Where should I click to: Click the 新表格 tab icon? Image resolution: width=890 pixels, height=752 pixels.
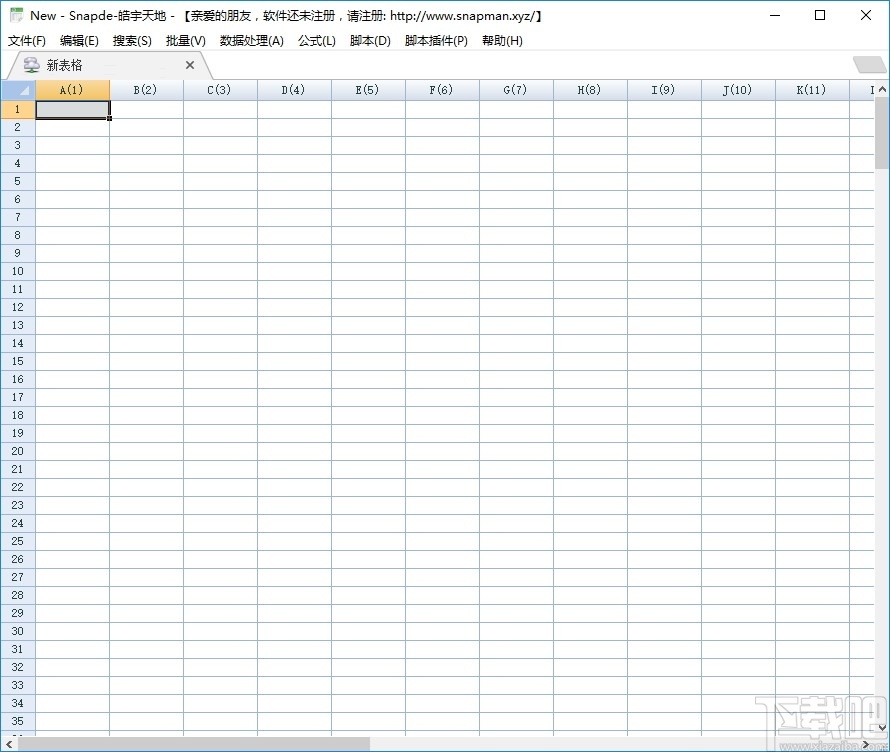[x=31, y=65]
